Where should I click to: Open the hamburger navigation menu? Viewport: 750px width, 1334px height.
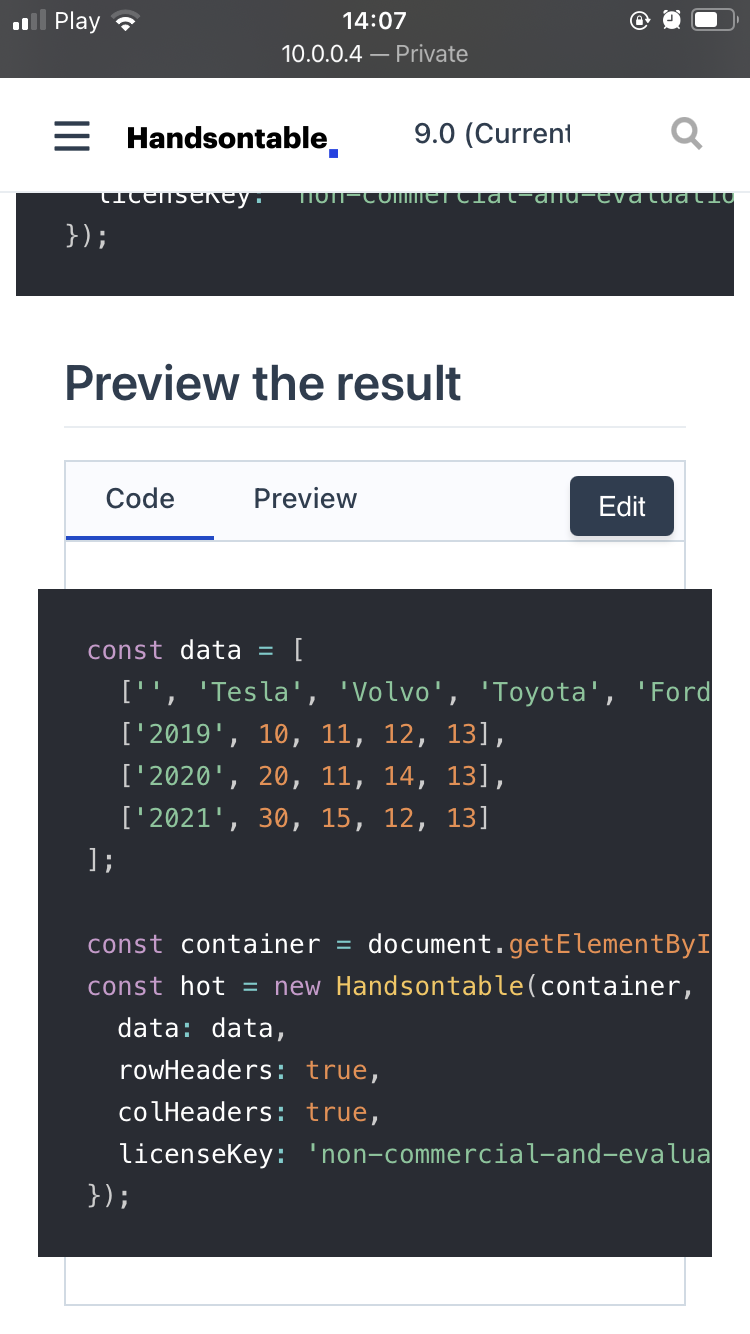click(71, 136)
